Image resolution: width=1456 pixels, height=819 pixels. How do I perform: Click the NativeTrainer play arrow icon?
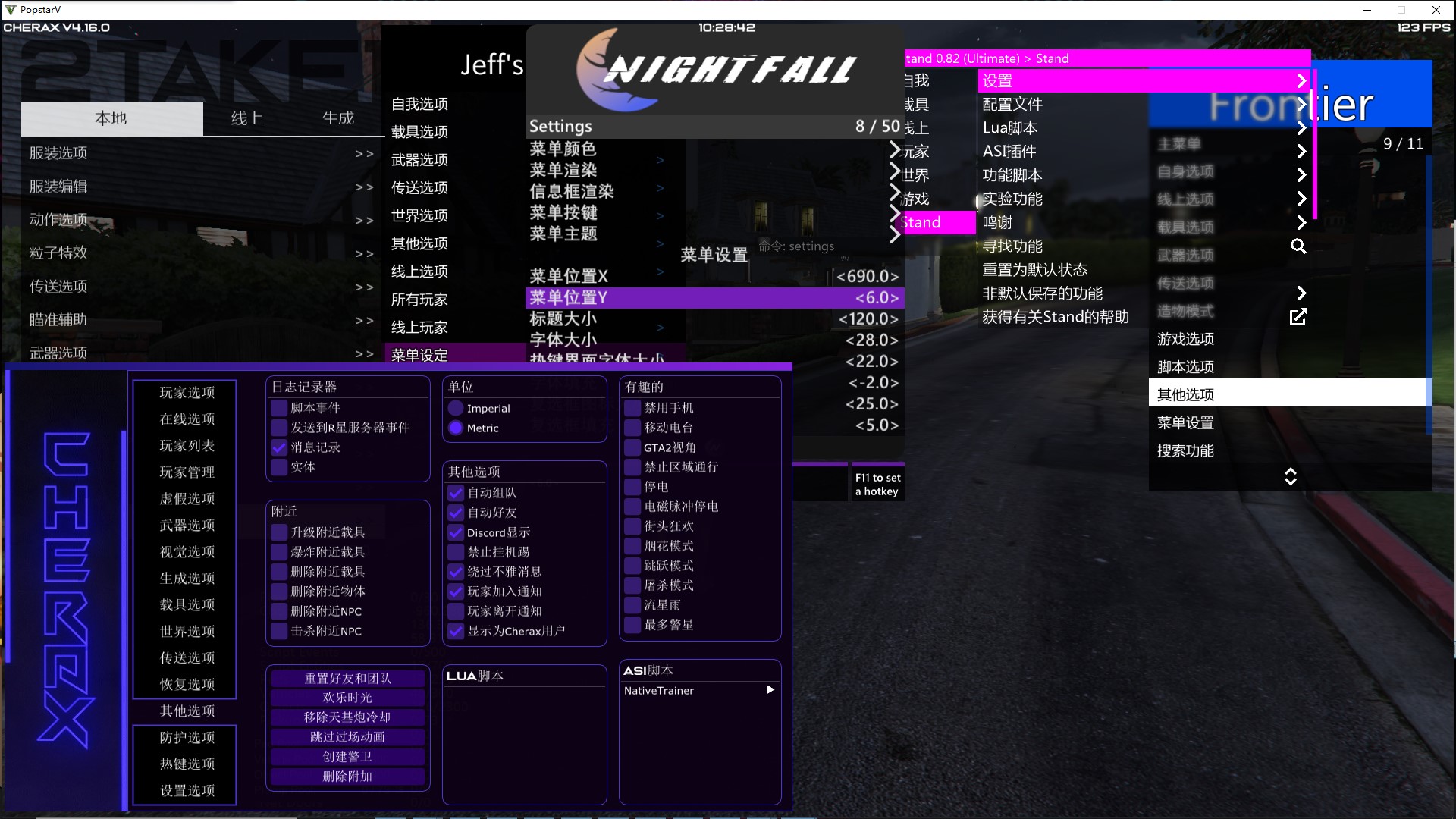pos(770,690)
